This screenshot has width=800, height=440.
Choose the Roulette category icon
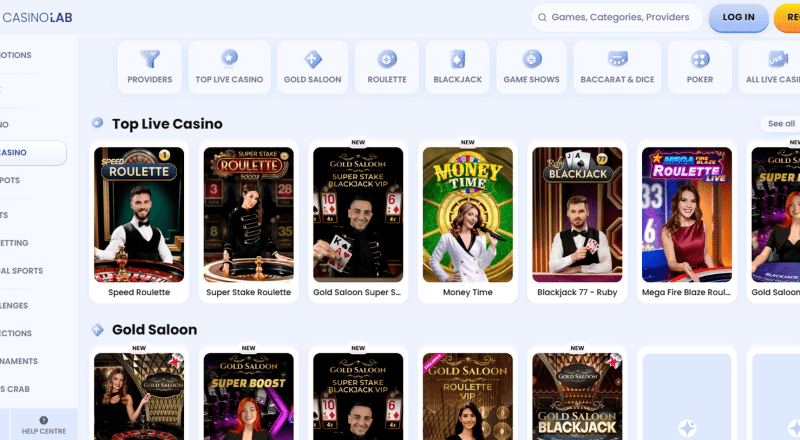click(387, 59)
